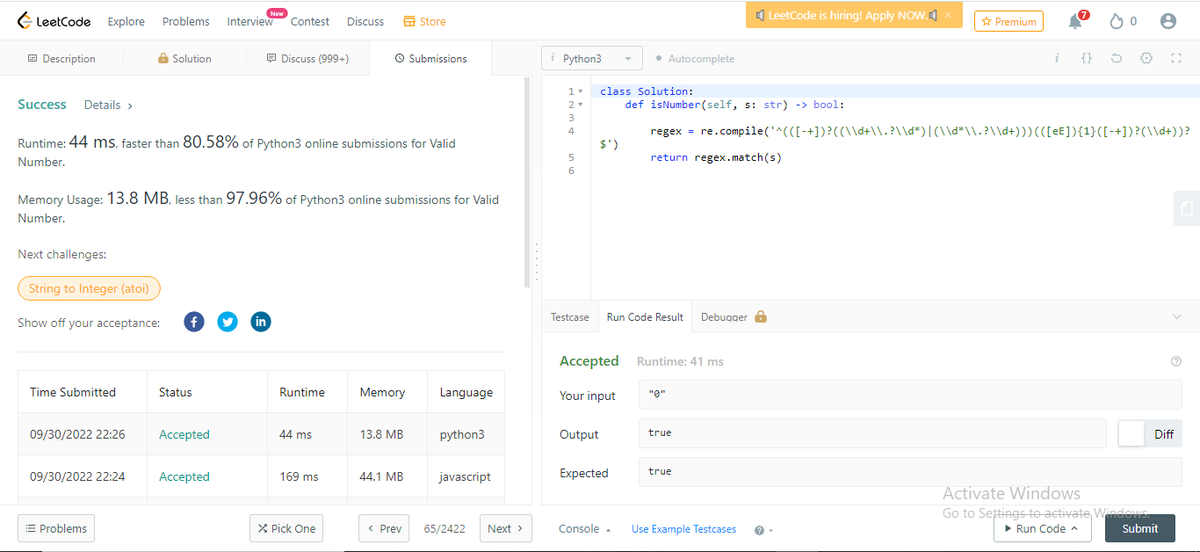This screenshot has width=1200, height=552.
Task: Select the Submissions tab
Action: [431, 59]
